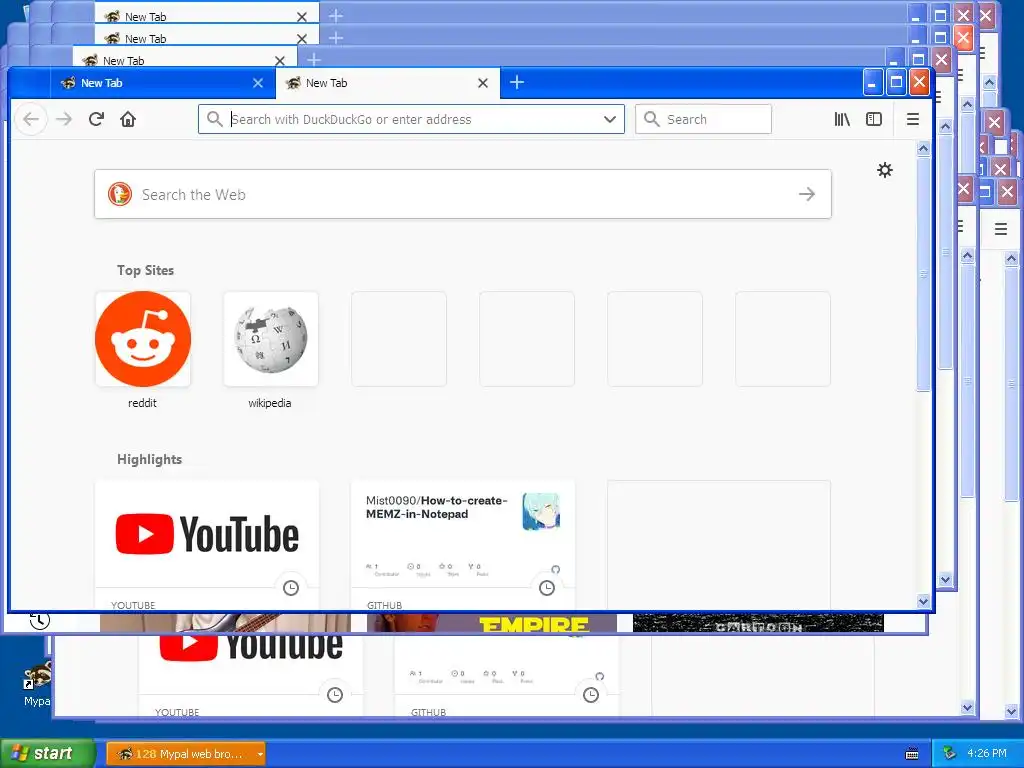Focus the address bar input field

[411, 120]
